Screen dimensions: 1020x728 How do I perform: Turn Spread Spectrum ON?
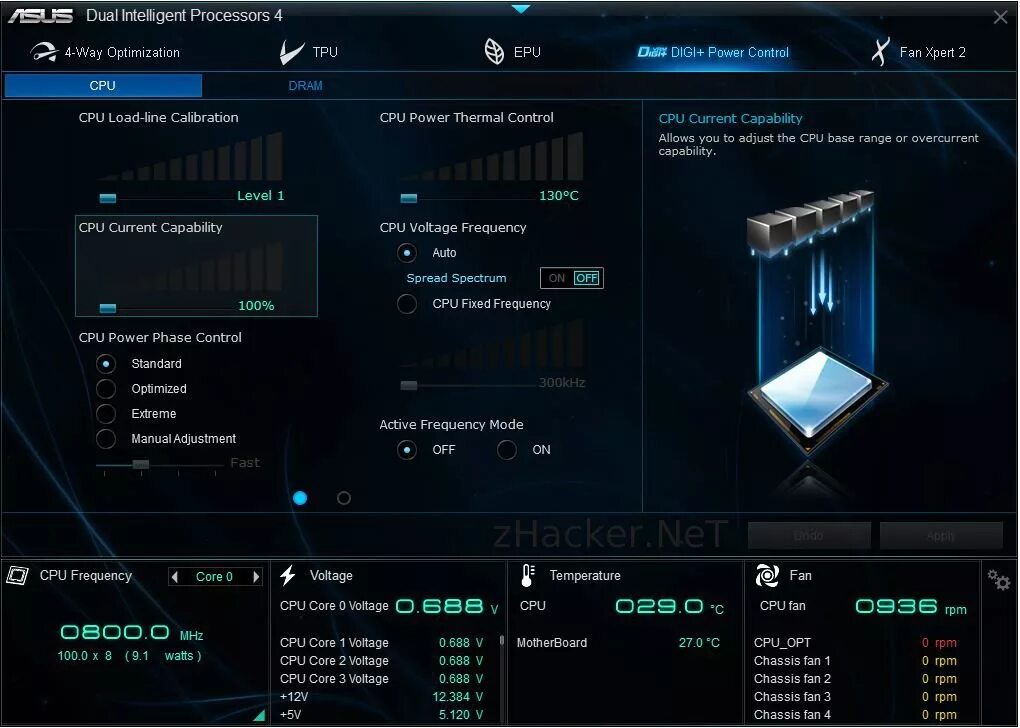557,278
